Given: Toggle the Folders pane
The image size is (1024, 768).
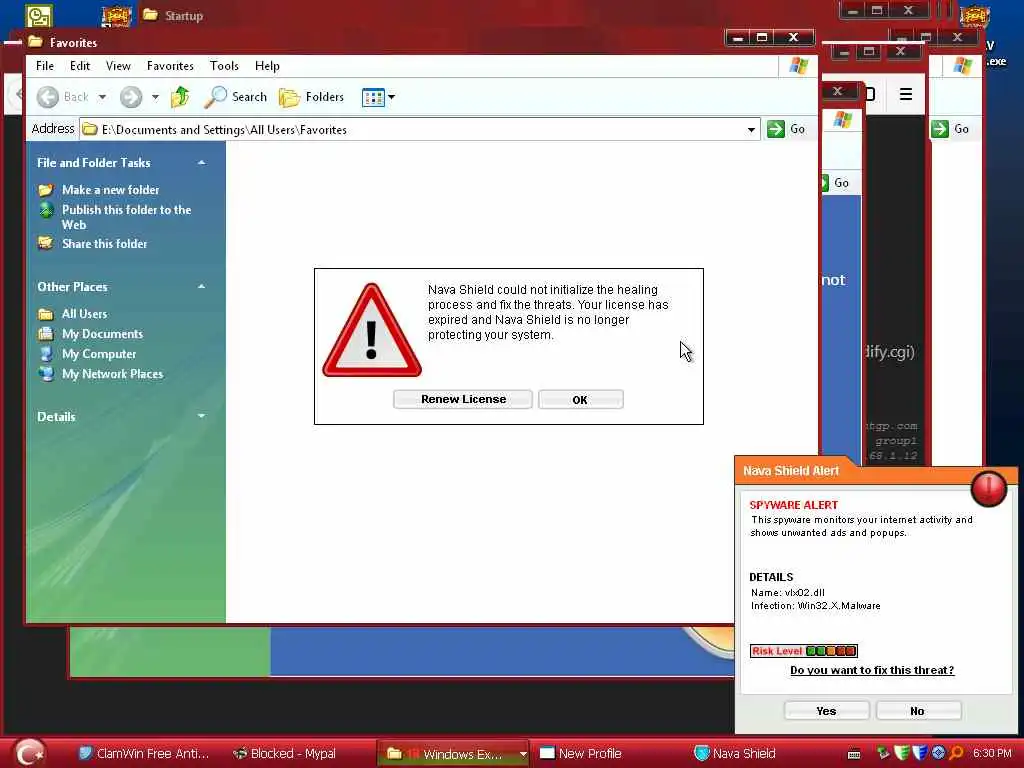Looking at the screenshot, I should (312, 97).
